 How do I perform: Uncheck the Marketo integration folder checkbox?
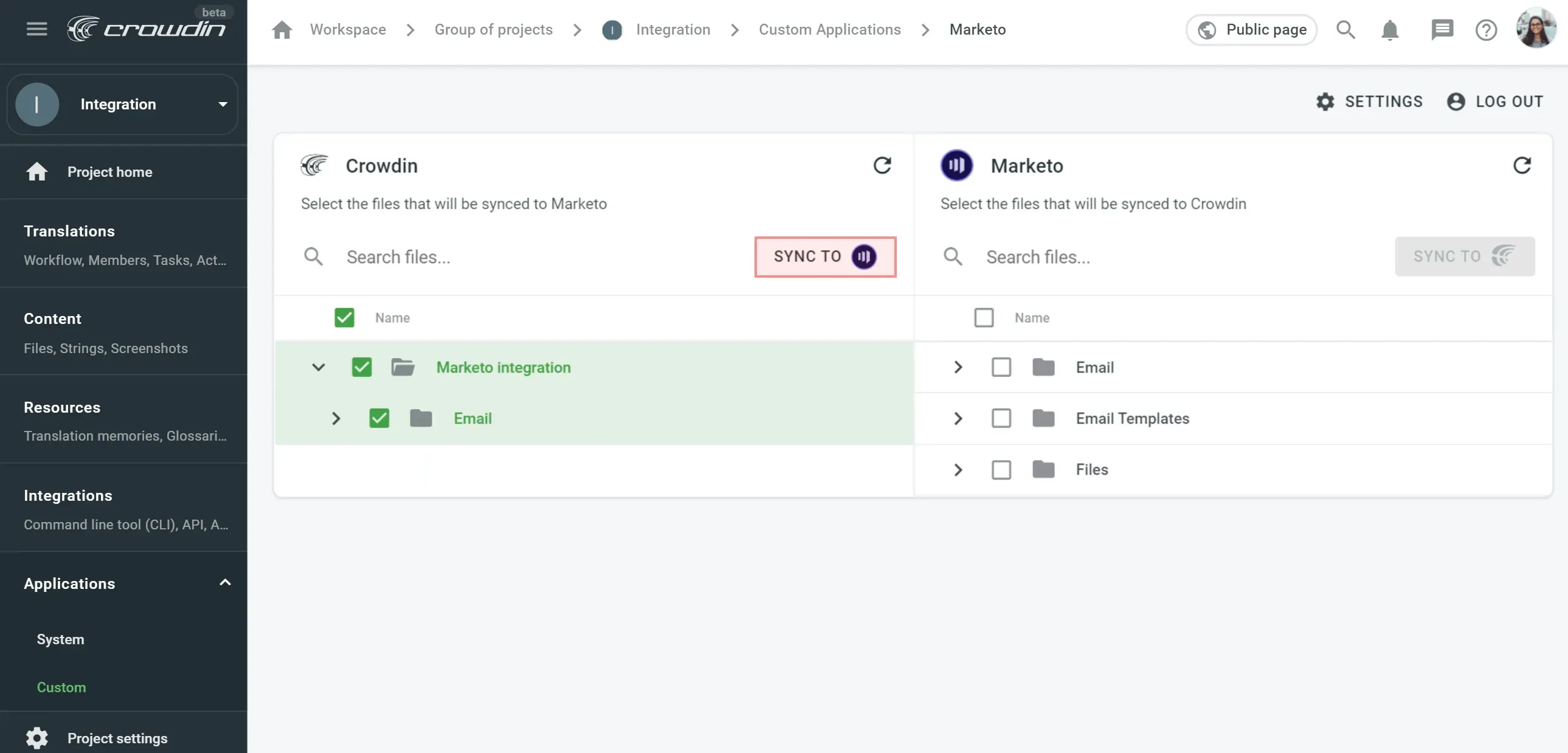coord(361,366)
